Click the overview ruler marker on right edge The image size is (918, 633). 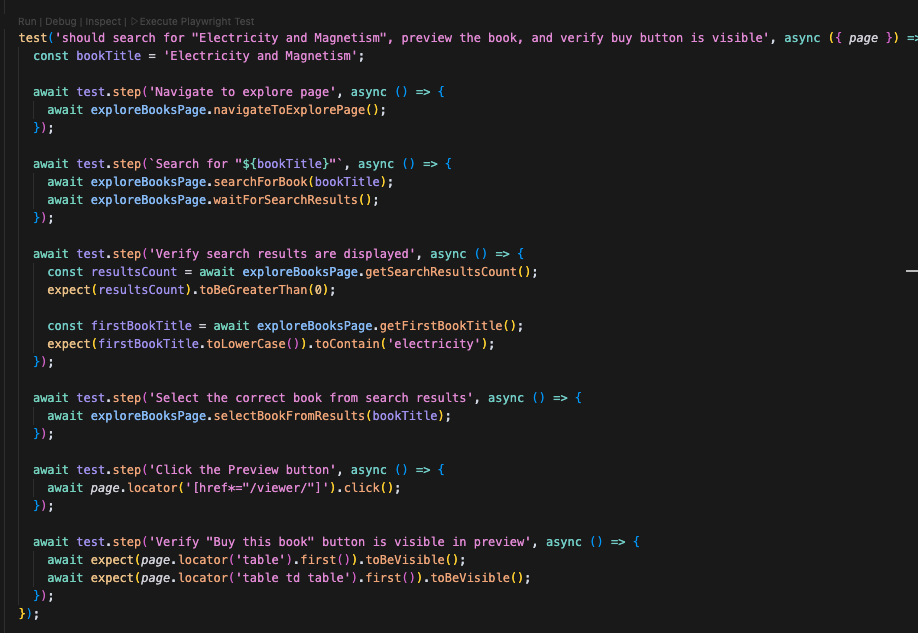pos(910,271)
